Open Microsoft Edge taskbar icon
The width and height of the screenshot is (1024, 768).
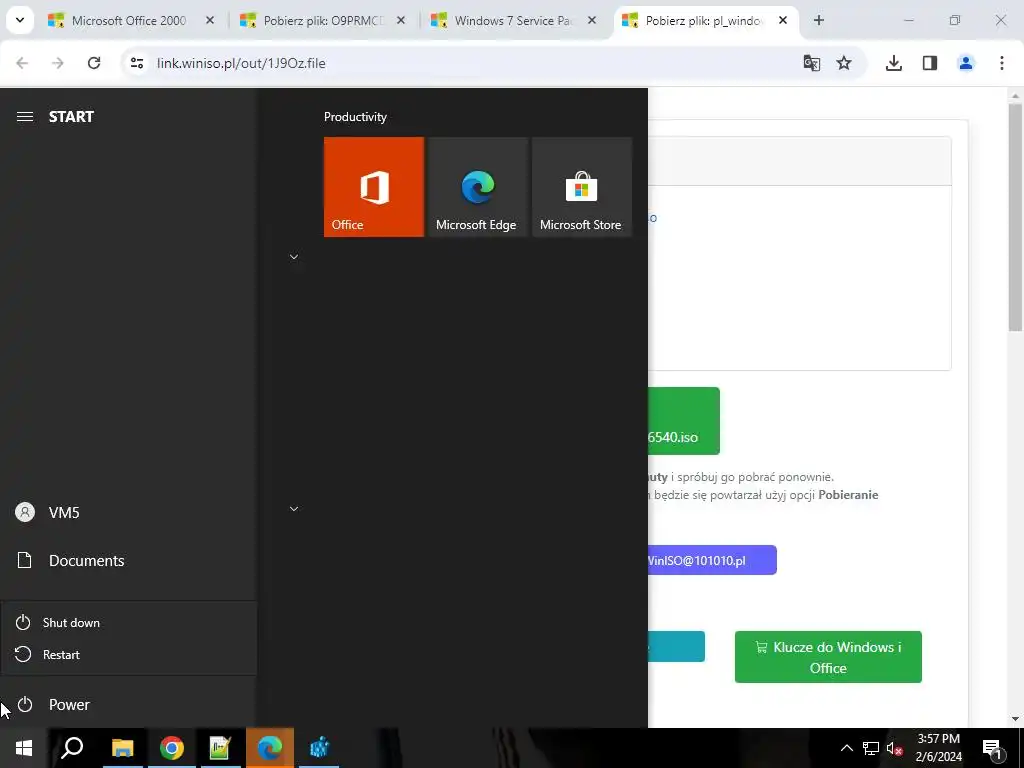(270, 748)
